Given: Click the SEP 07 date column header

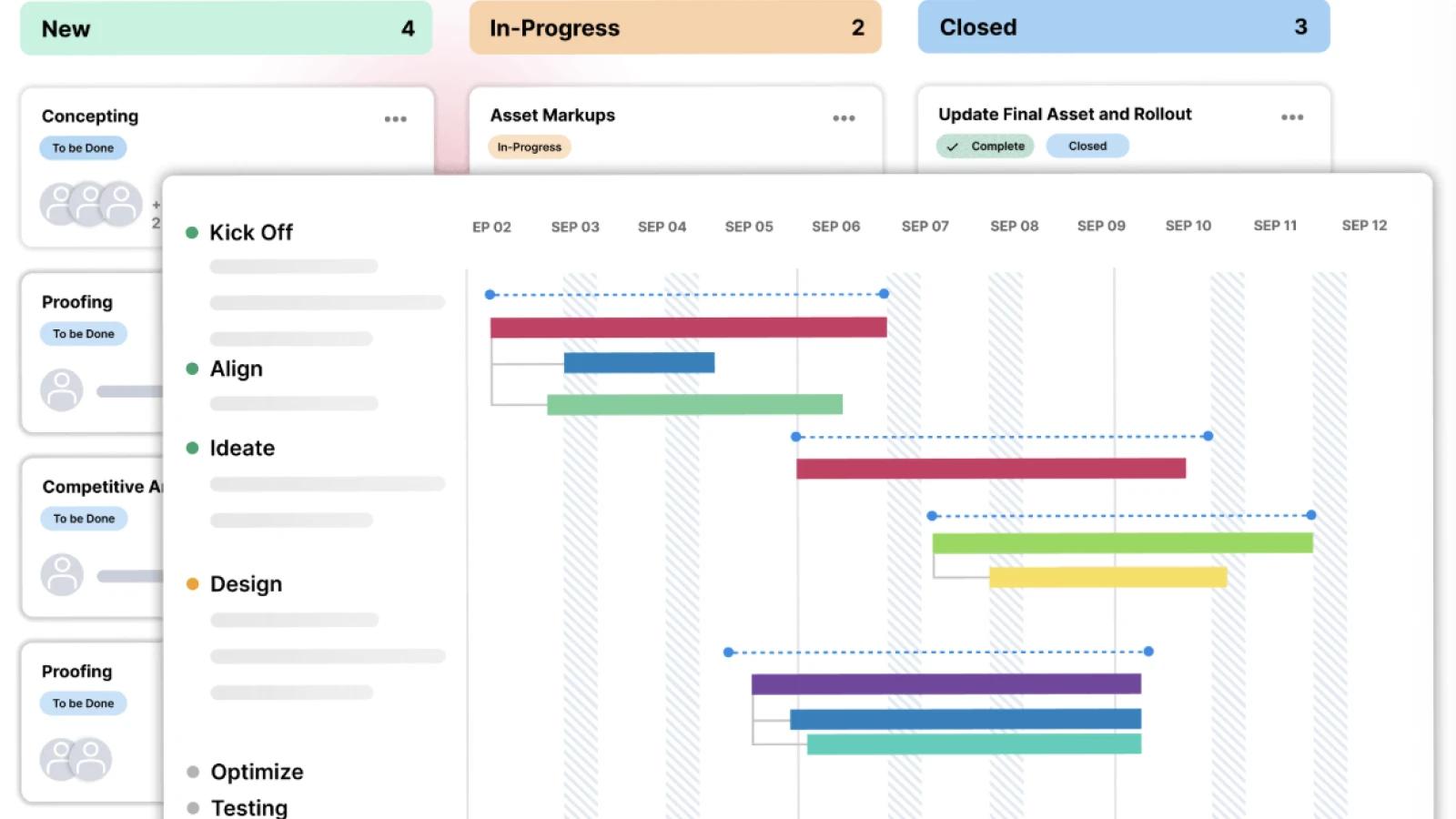Looking at the screenshot, I should coord(925,227).
